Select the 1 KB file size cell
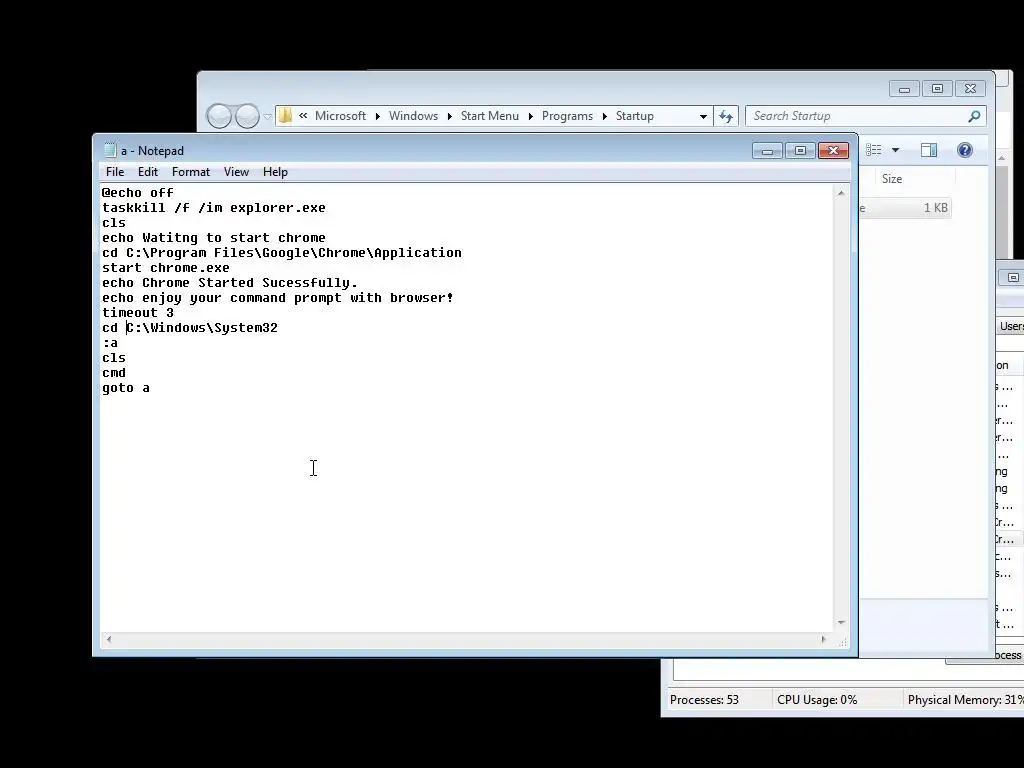 (x=935, y=208)
